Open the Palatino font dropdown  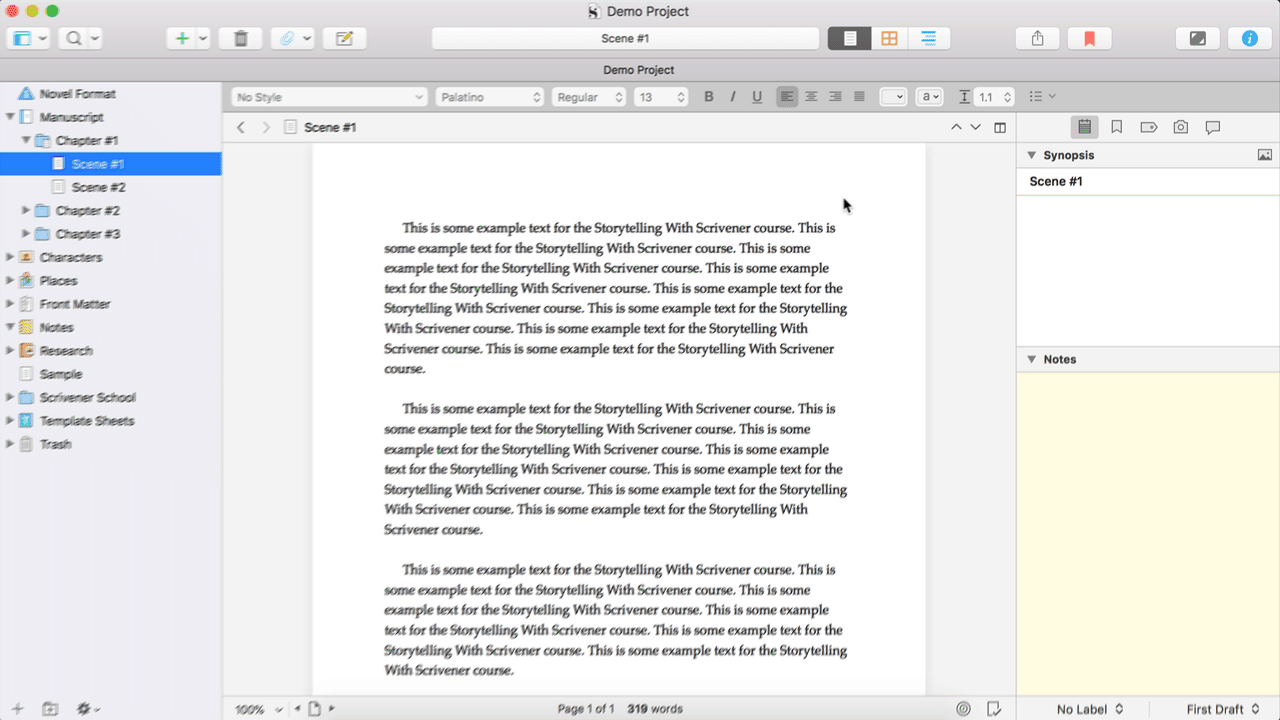[489, 97]
